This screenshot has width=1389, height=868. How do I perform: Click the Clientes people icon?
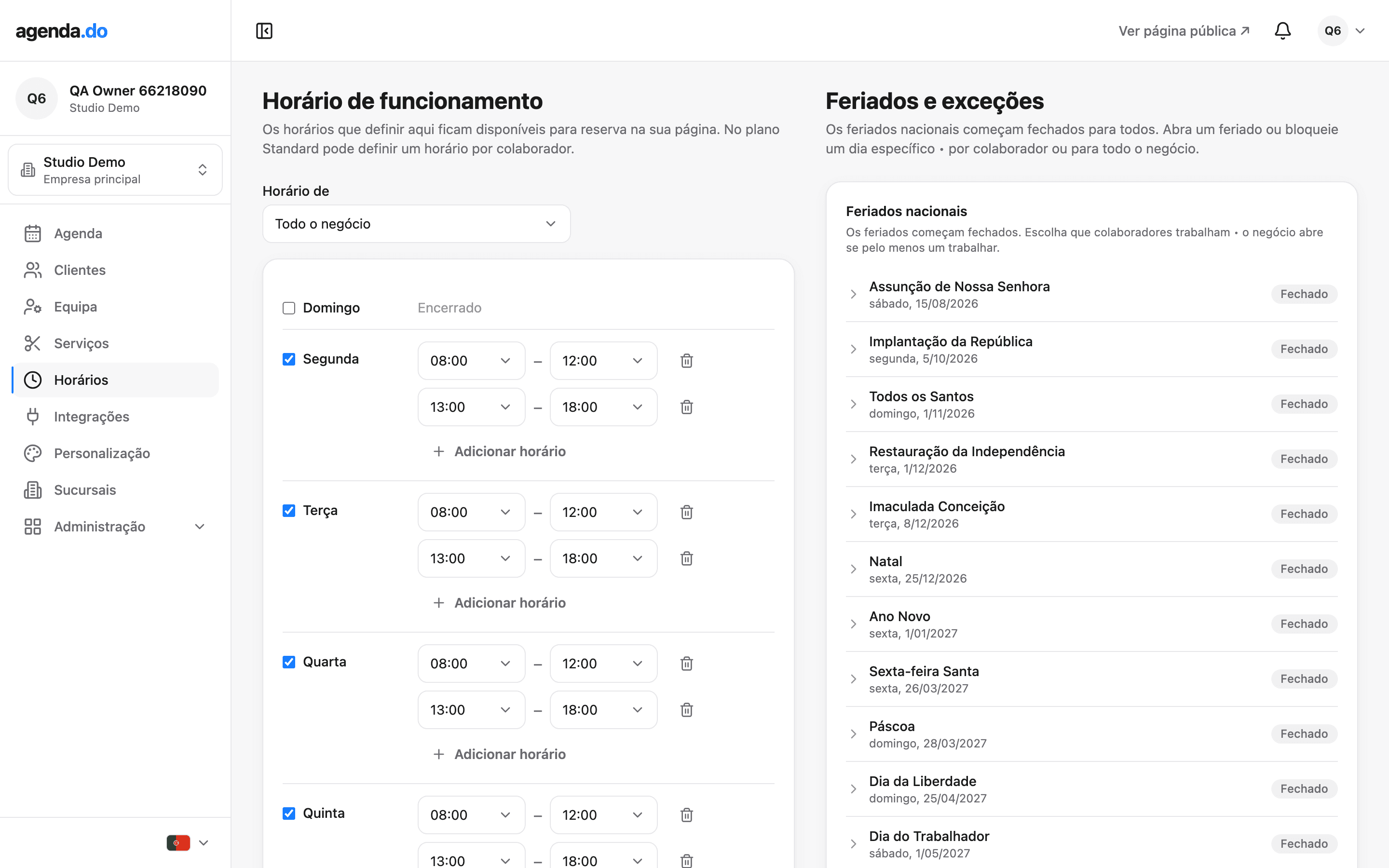[x=33, y=271]
